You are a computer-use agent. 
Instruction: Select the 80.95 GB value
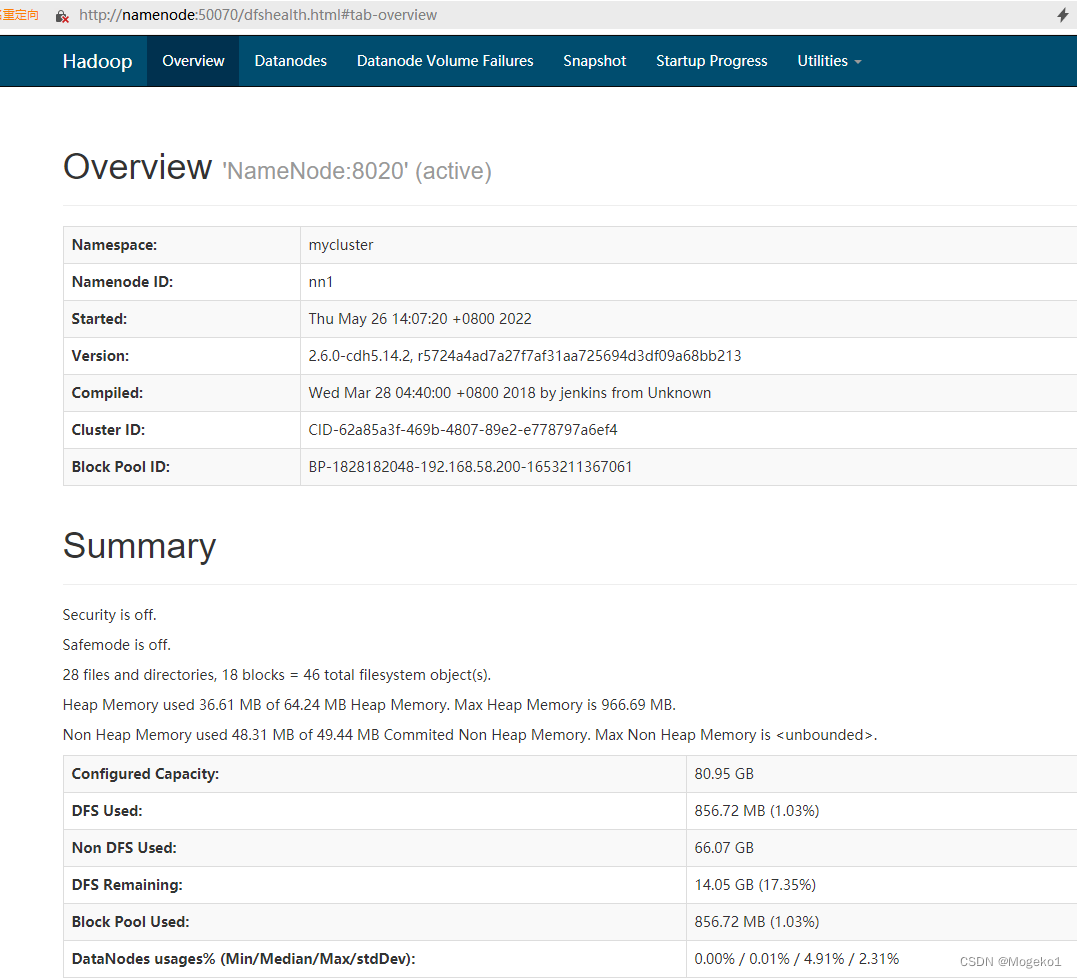point(724,775)
